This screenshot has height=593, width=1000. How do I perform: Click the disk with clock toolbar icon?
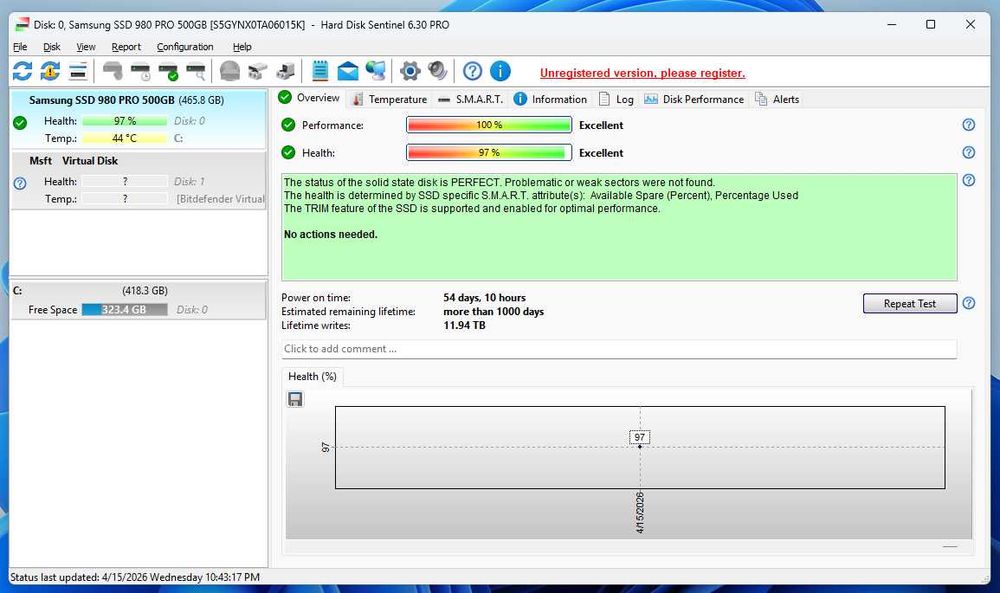tap(141, 71)
